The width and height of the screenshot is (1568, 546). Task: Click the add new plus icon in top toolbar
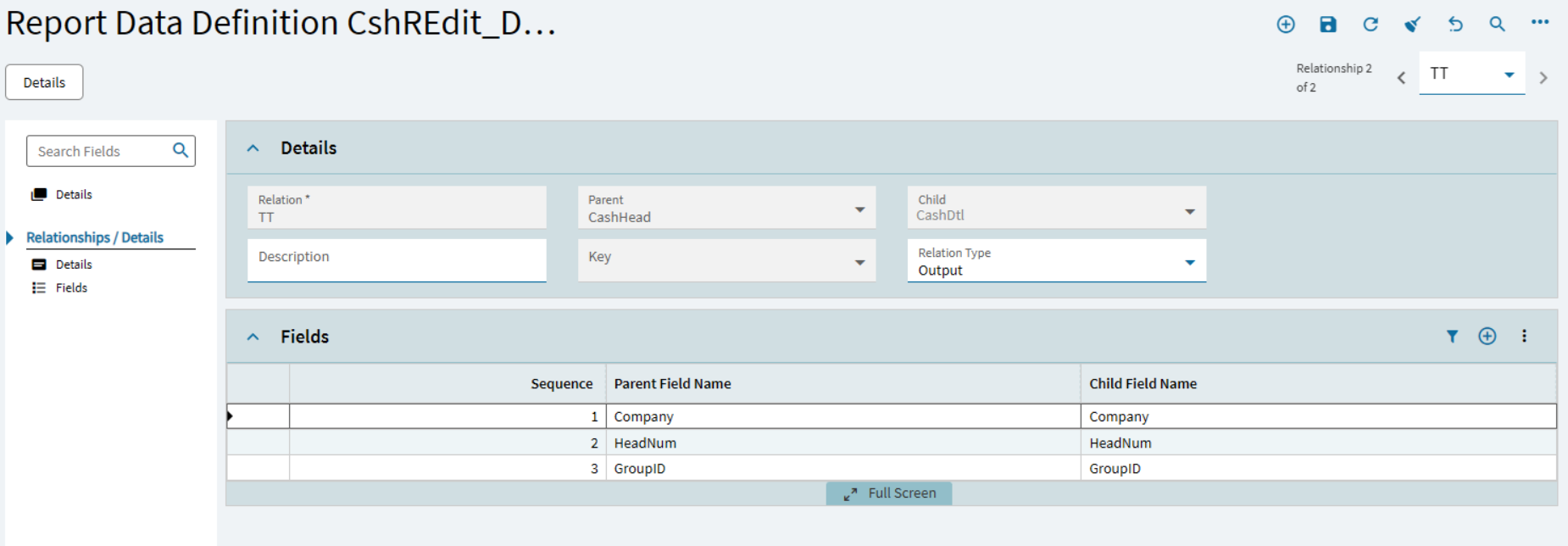[1286, 25]
